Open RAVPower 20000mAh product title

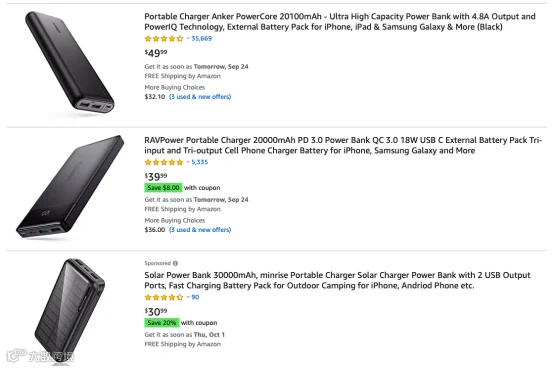pyautogui.click(x=343, y=145)
